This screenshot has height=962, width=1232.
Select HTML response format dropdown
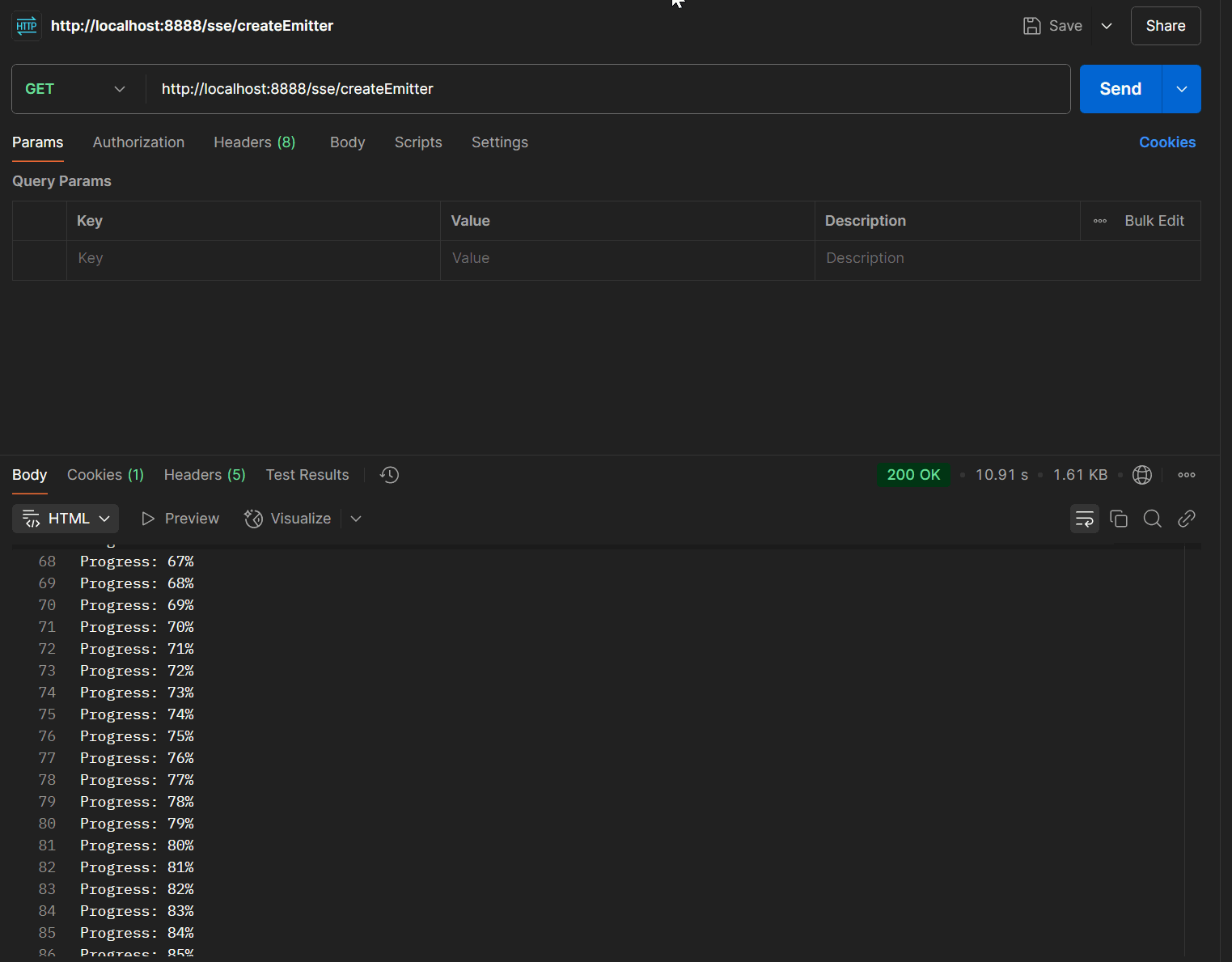point(66,519)
